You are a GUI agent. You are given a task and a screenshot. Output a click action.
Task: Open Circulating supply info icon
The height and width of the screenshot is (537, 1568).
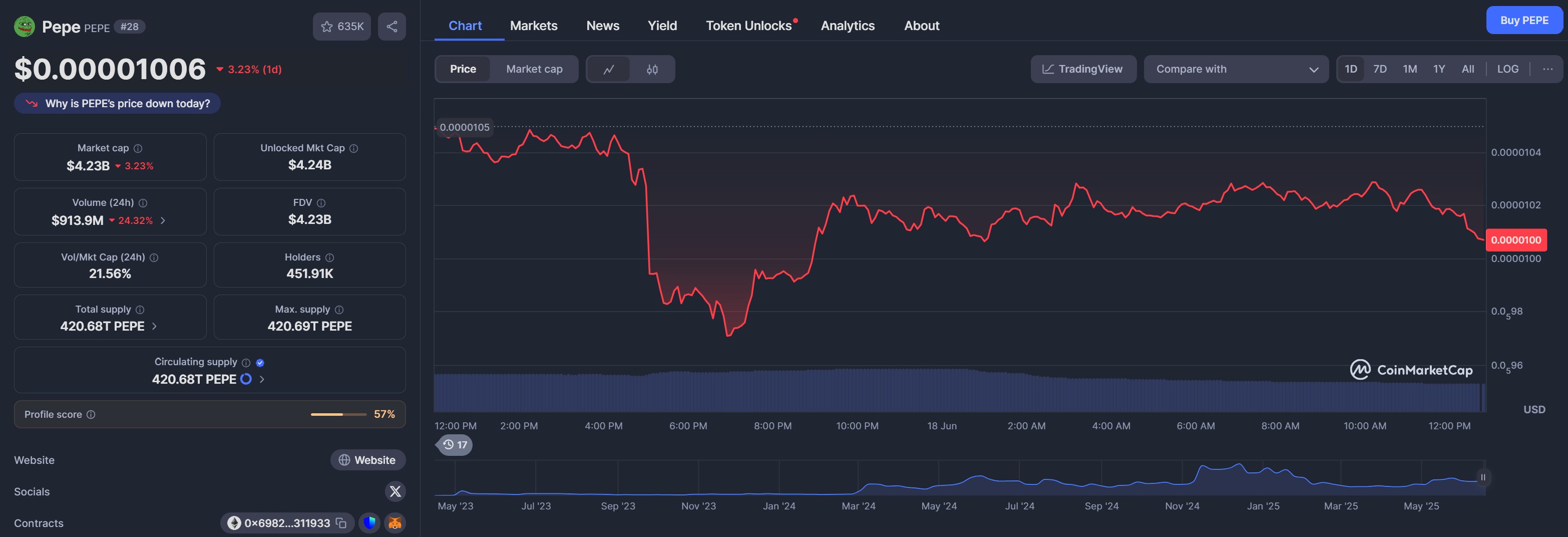coord(246,362)
